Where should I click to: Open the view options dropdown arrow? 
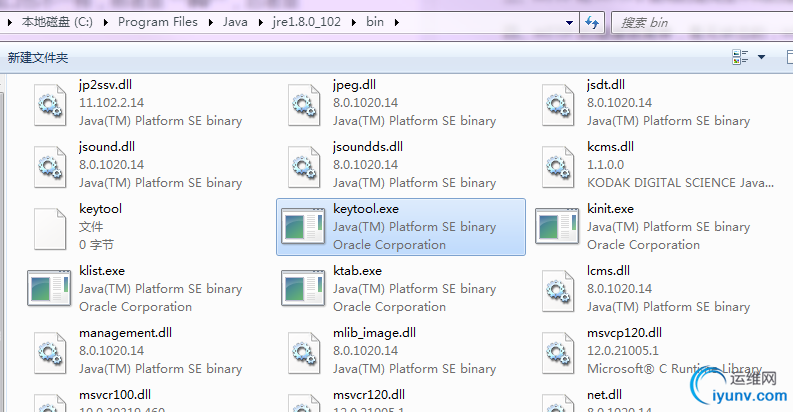click(x=761, y=57)
